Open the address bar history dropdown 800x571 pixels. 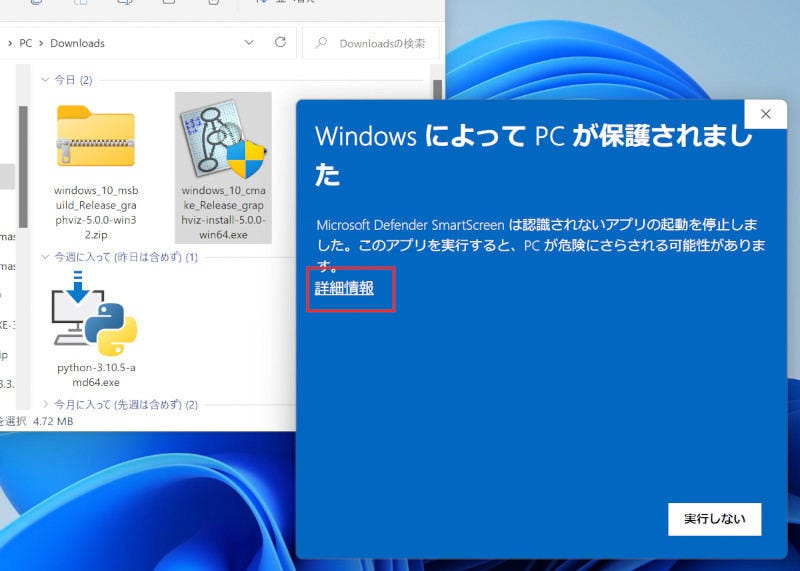click(x=249, y=43)
